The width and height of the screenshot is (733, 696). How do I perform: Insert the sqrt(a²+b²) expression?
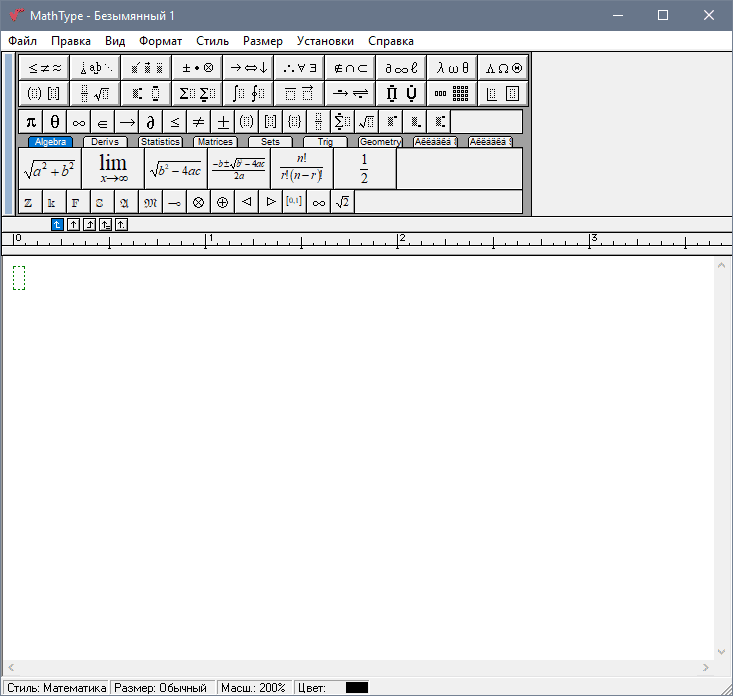tap(50, 169)
